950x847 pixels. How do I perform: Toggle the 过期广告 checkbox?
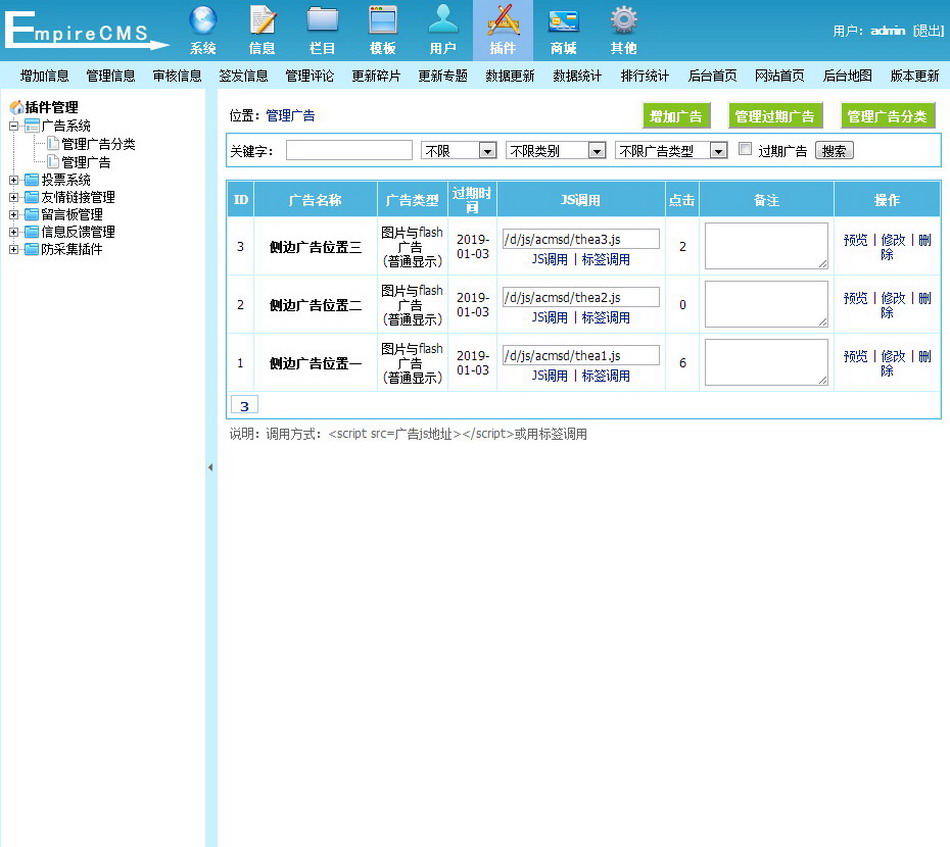(x=745, y=149)
